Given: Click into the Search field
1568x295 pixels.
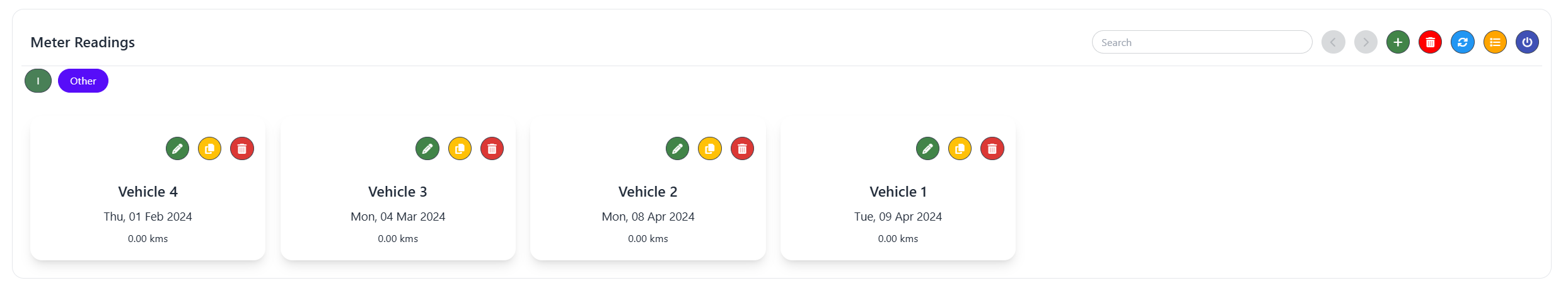Looking at the screenshot, I should 1202,42.
